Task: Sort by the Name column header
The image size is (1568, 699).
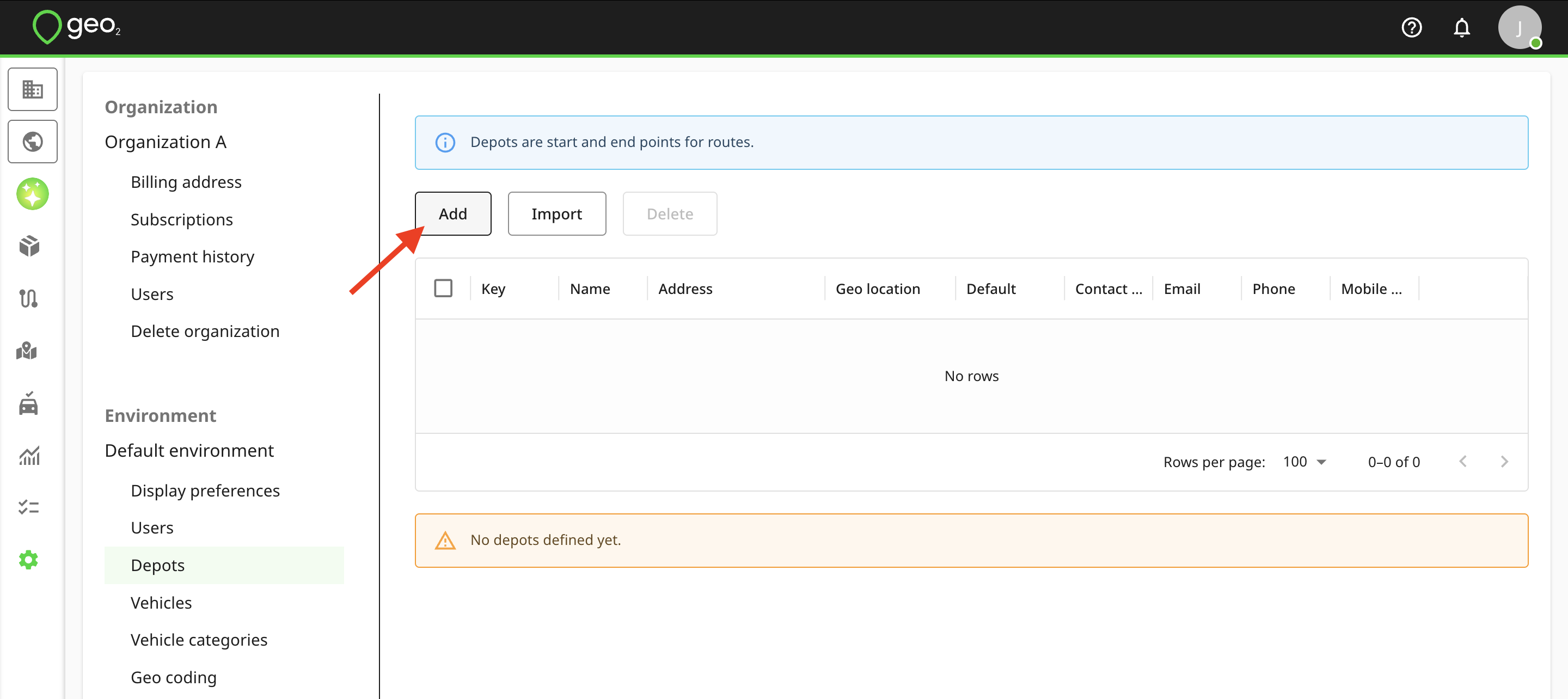Action: (590, 289)
